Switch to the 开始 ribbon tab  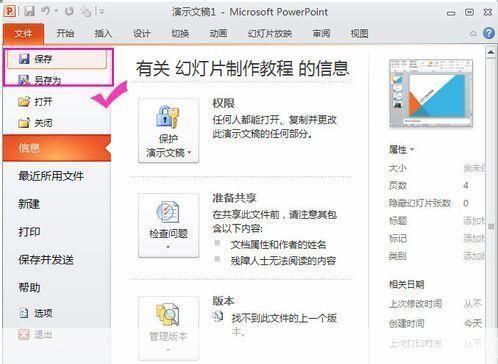click(65, 33)
